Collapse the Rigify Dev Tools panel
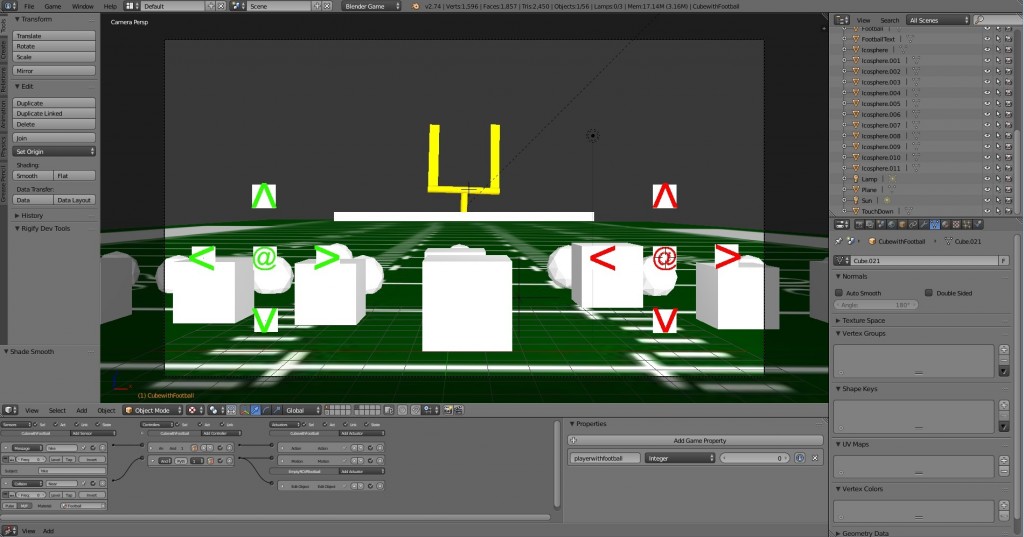The height and width of the screenshot is (537, 1024). [18, 229]
